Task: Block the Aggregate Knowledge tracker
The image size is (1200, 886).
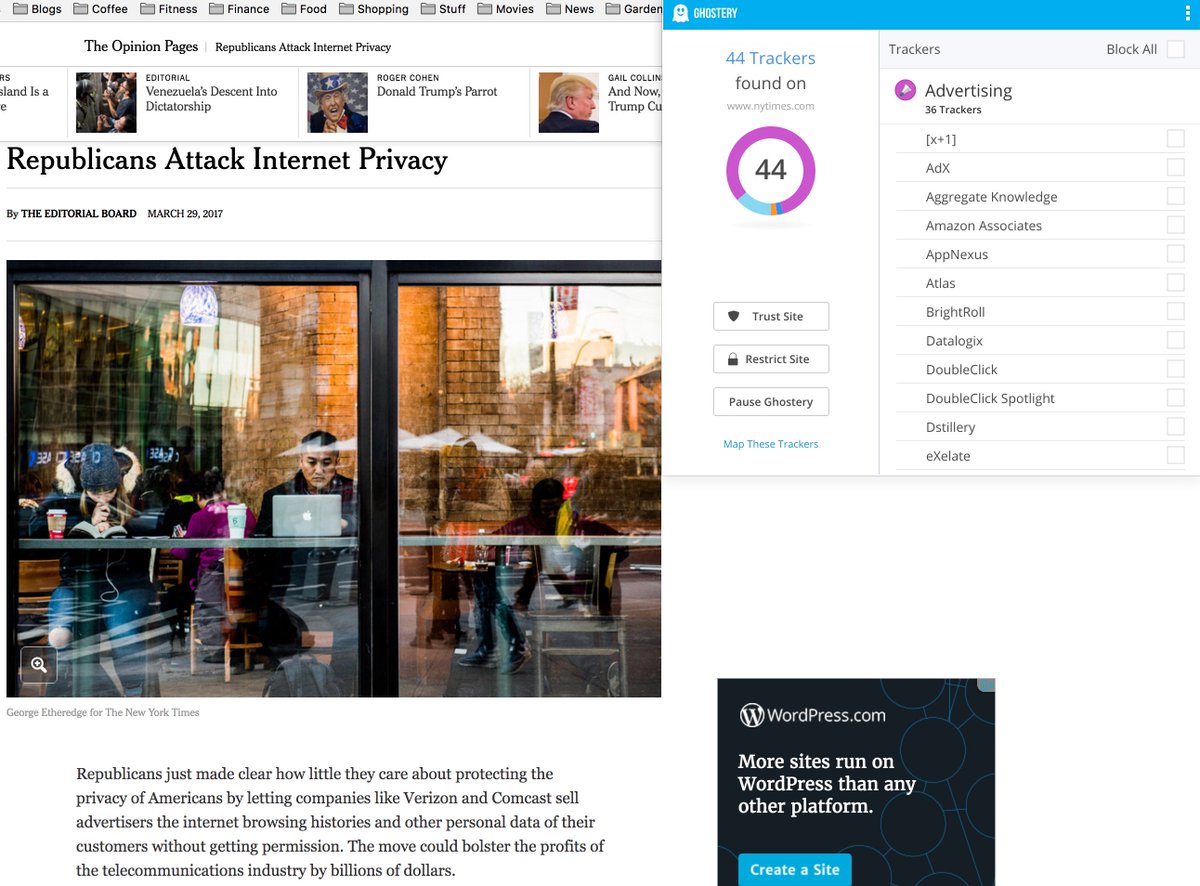Action: [1176, 197]
